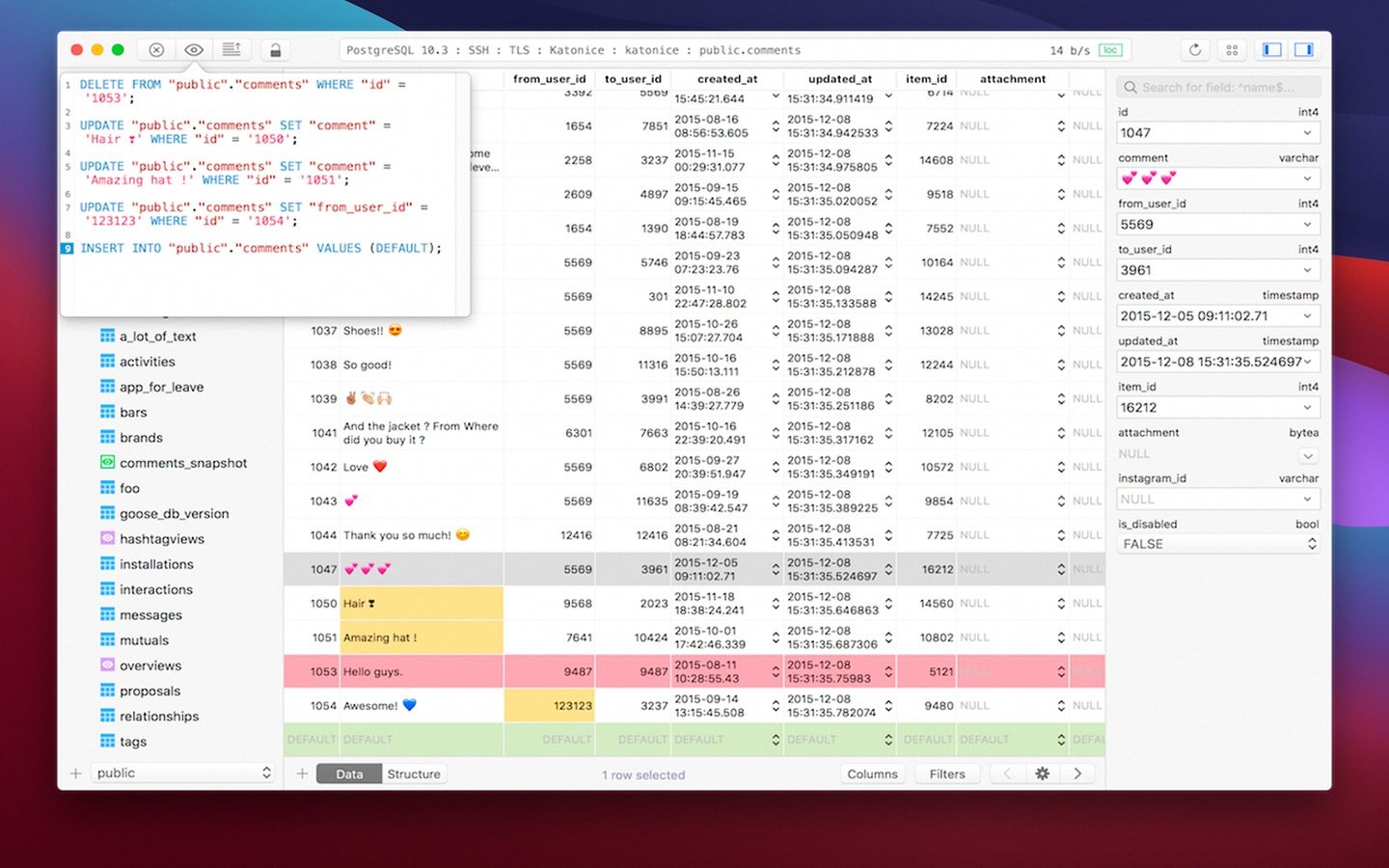Click the next page arrow icon
Image resolution: width=1389 pixels, height=868 pixels.
(x=1077, y=773)
